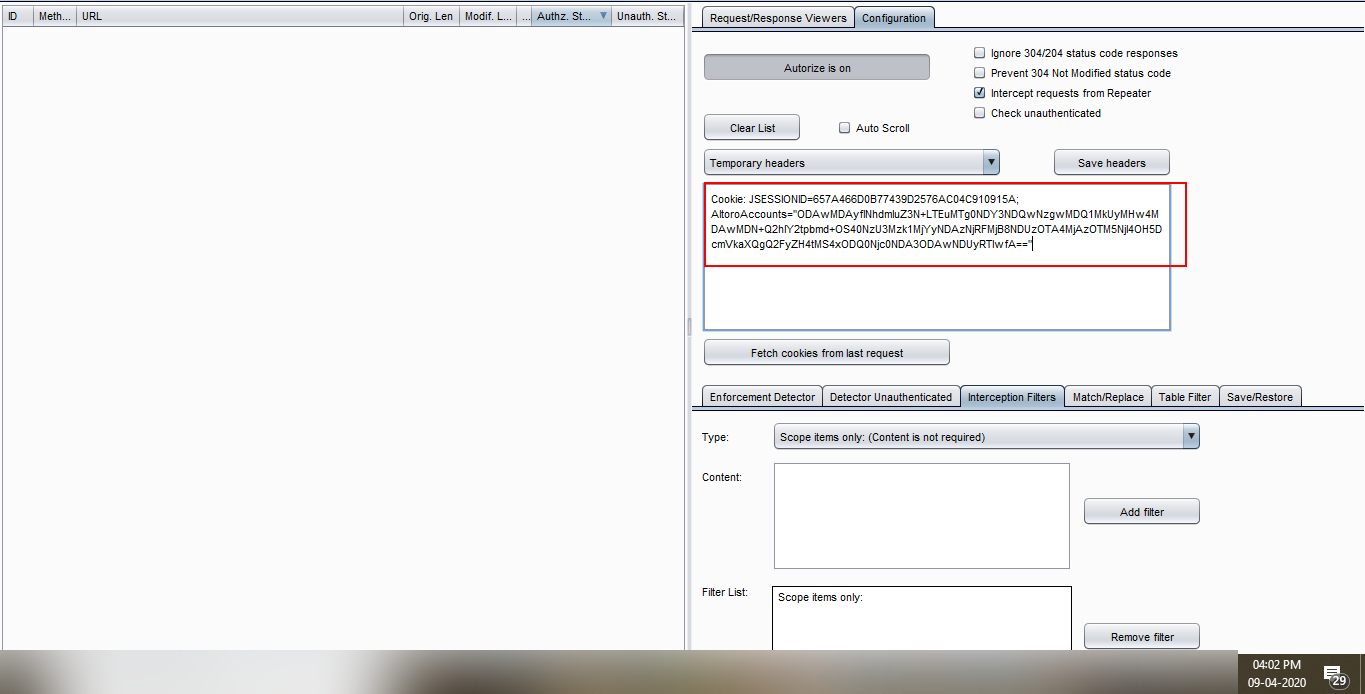Toggle Ignore 304/204 status code responses

[x=980, y=53]
